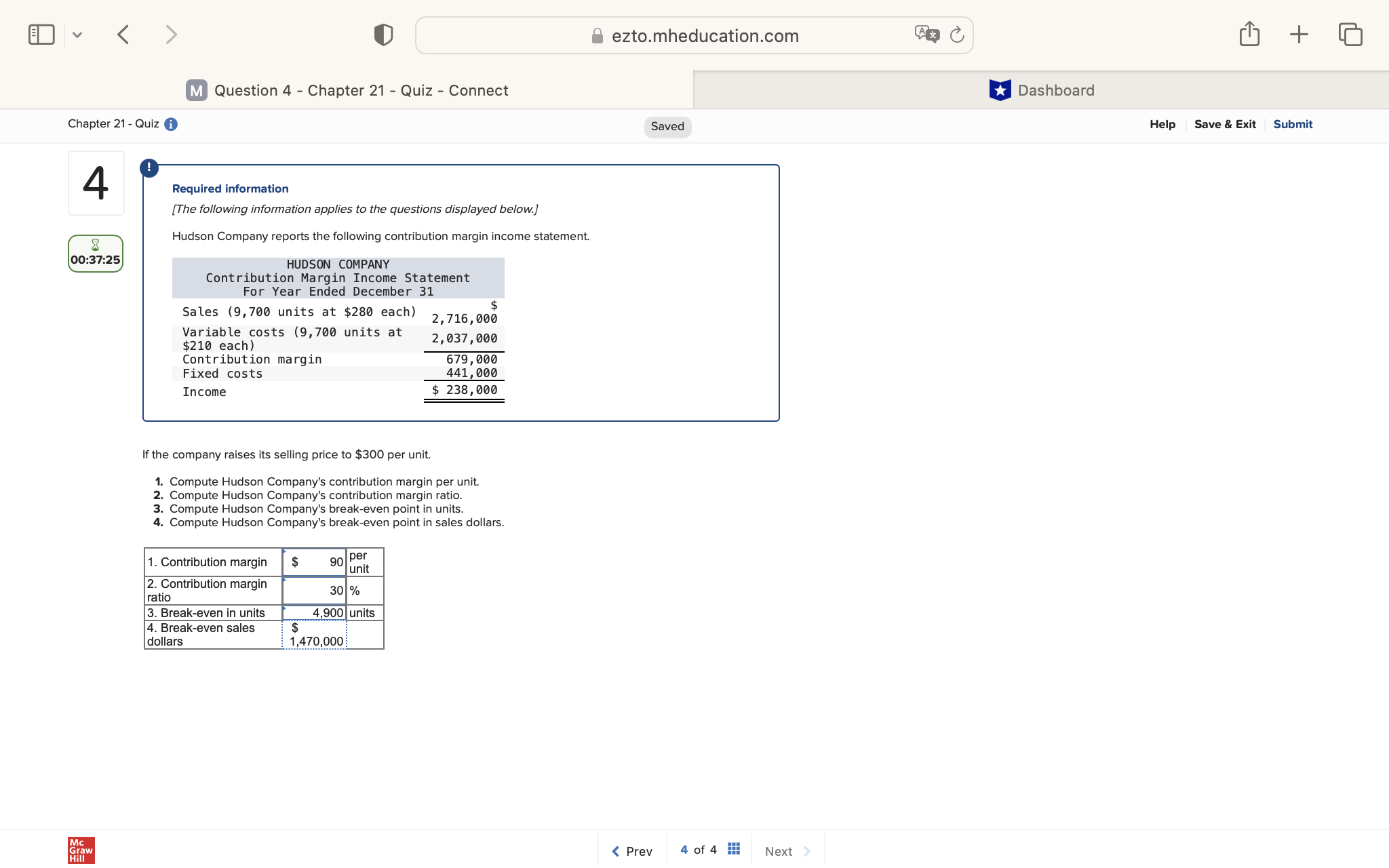Open the question navigation grid icon
The height and width of the screenshot is (868, 1389).
(733, 848)
